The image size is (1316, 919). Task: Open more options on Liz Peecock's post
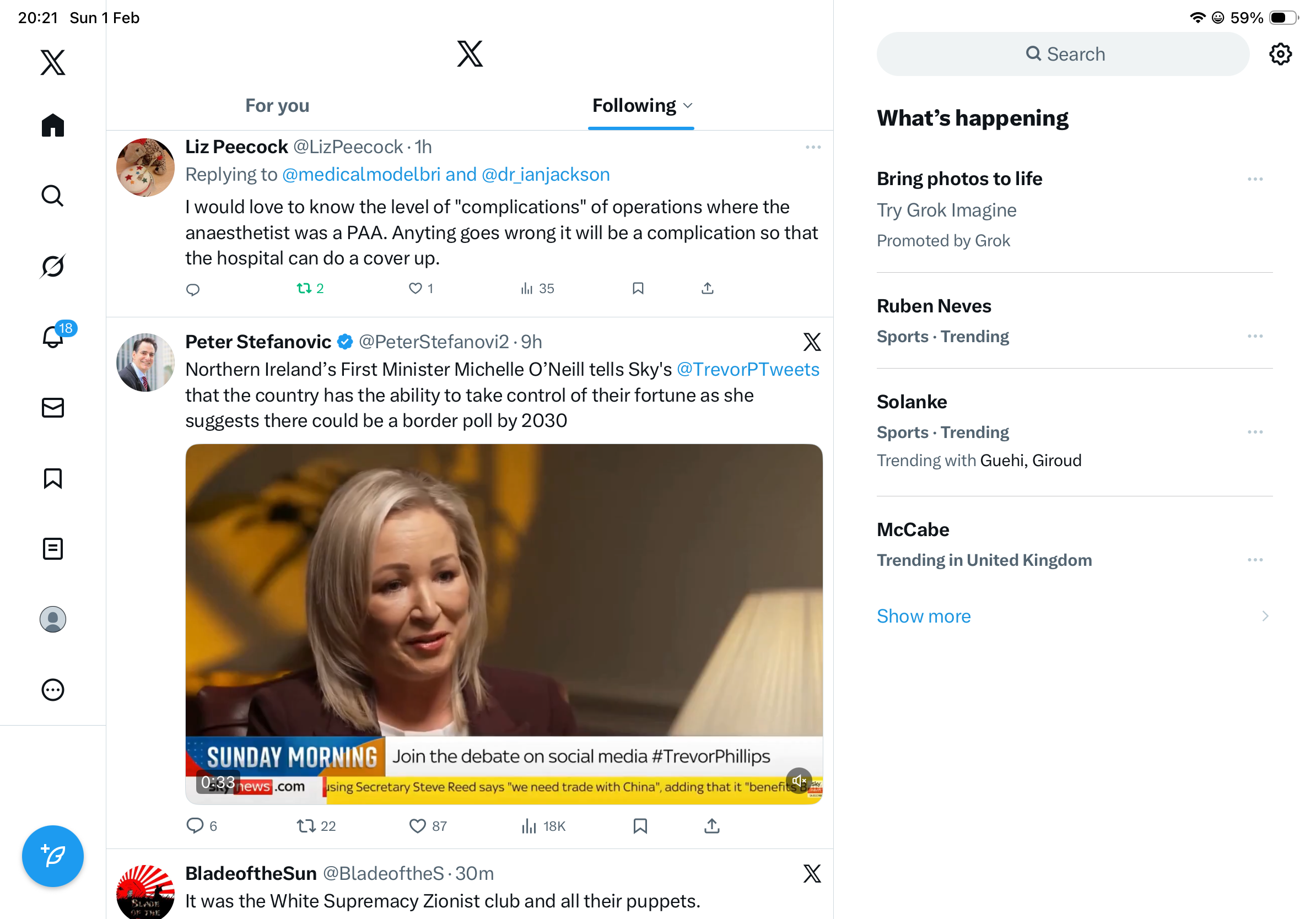(x=813, y=147)
